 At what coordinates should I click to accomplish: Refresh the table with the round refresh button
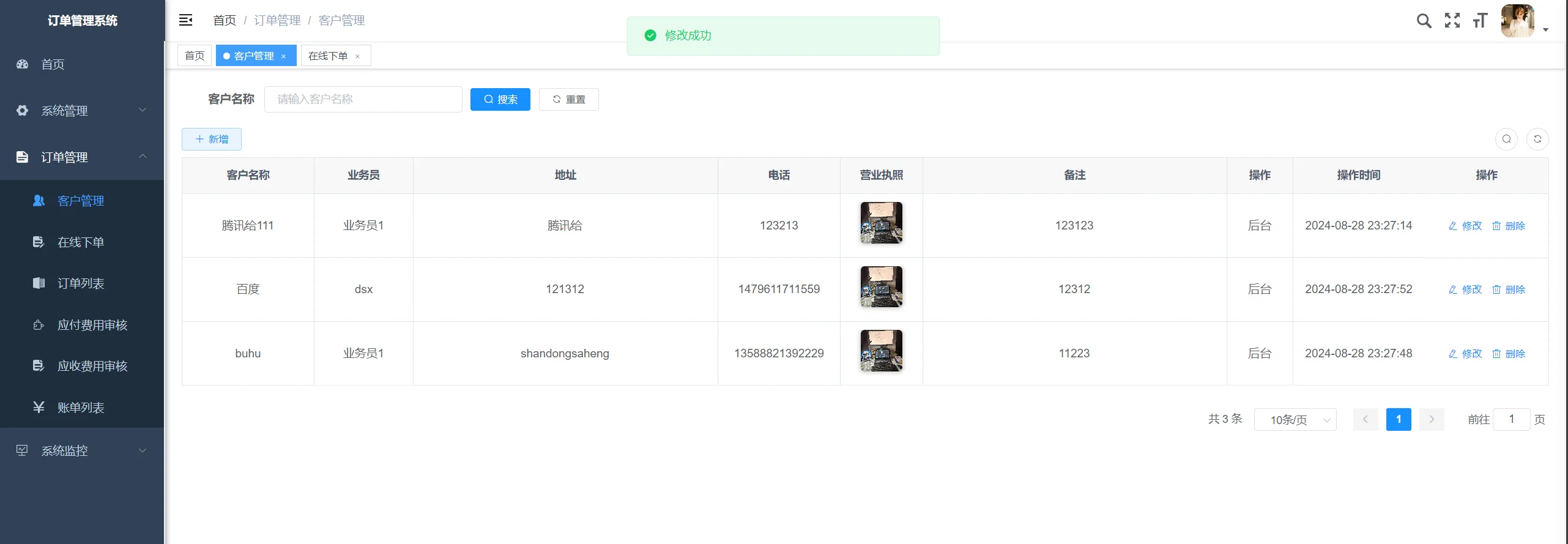(x=1537, y=139)
